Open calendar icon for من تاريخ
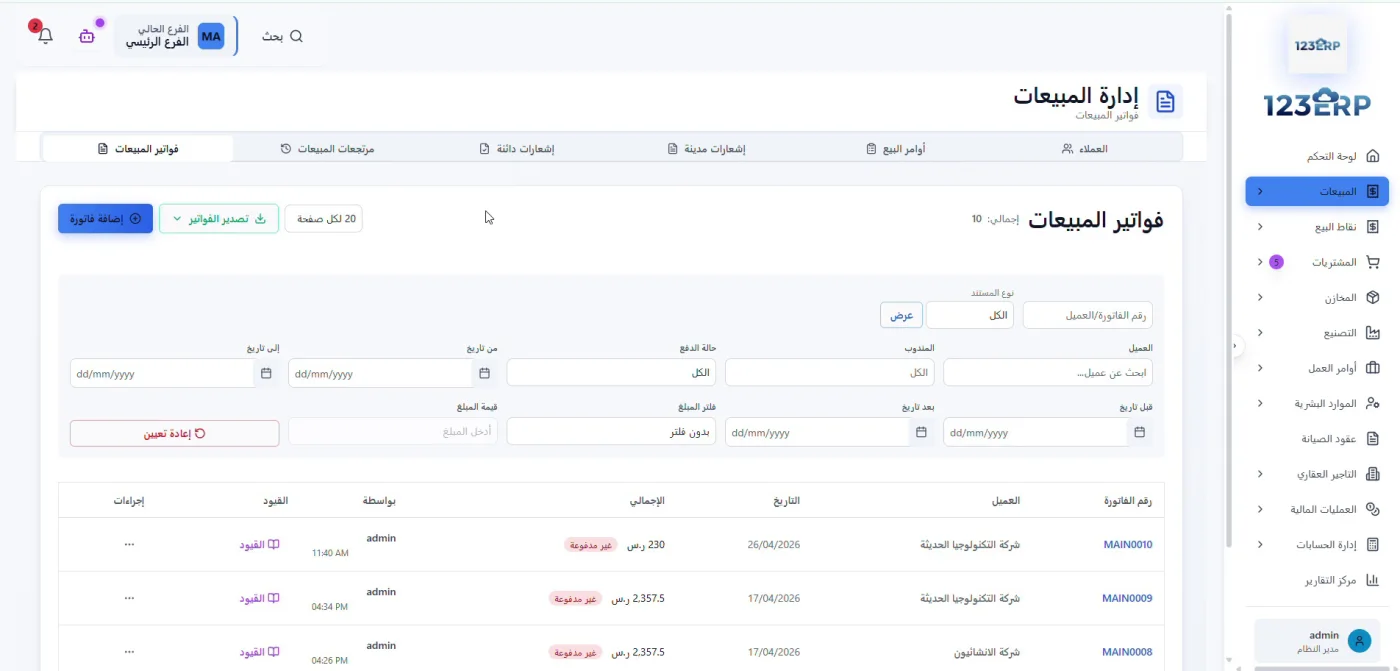 pyautogui.click(x=485, y=373)
